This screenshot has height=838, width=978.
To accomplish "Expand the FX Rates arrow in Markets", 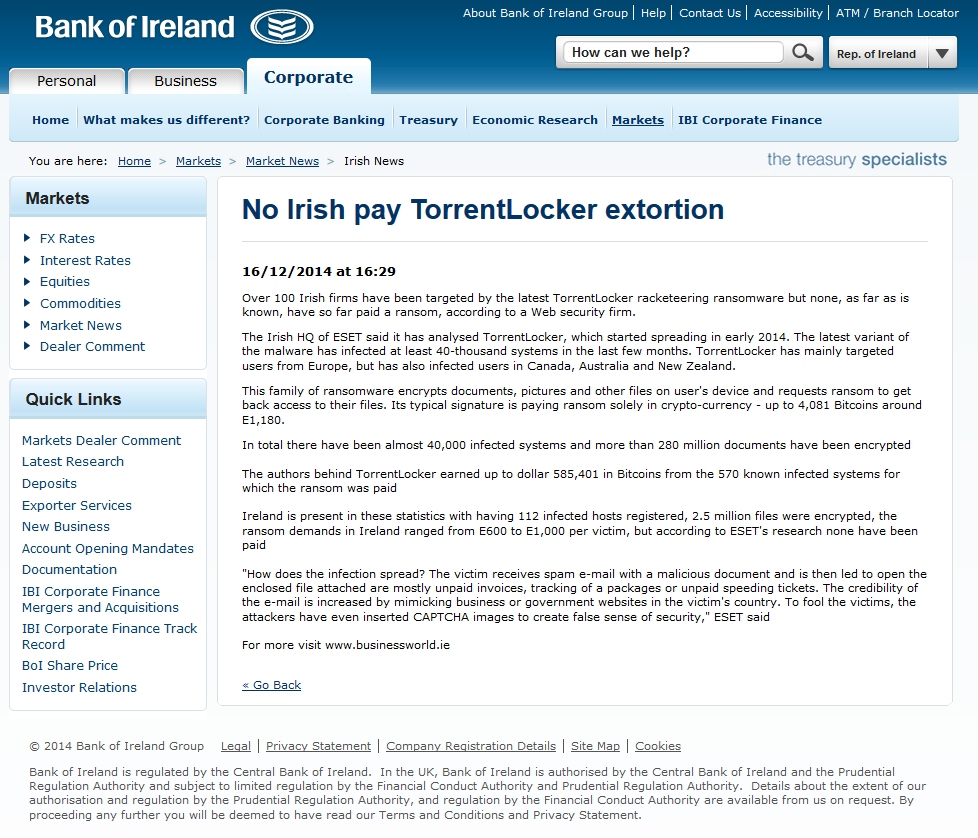I will click(28, 239).
